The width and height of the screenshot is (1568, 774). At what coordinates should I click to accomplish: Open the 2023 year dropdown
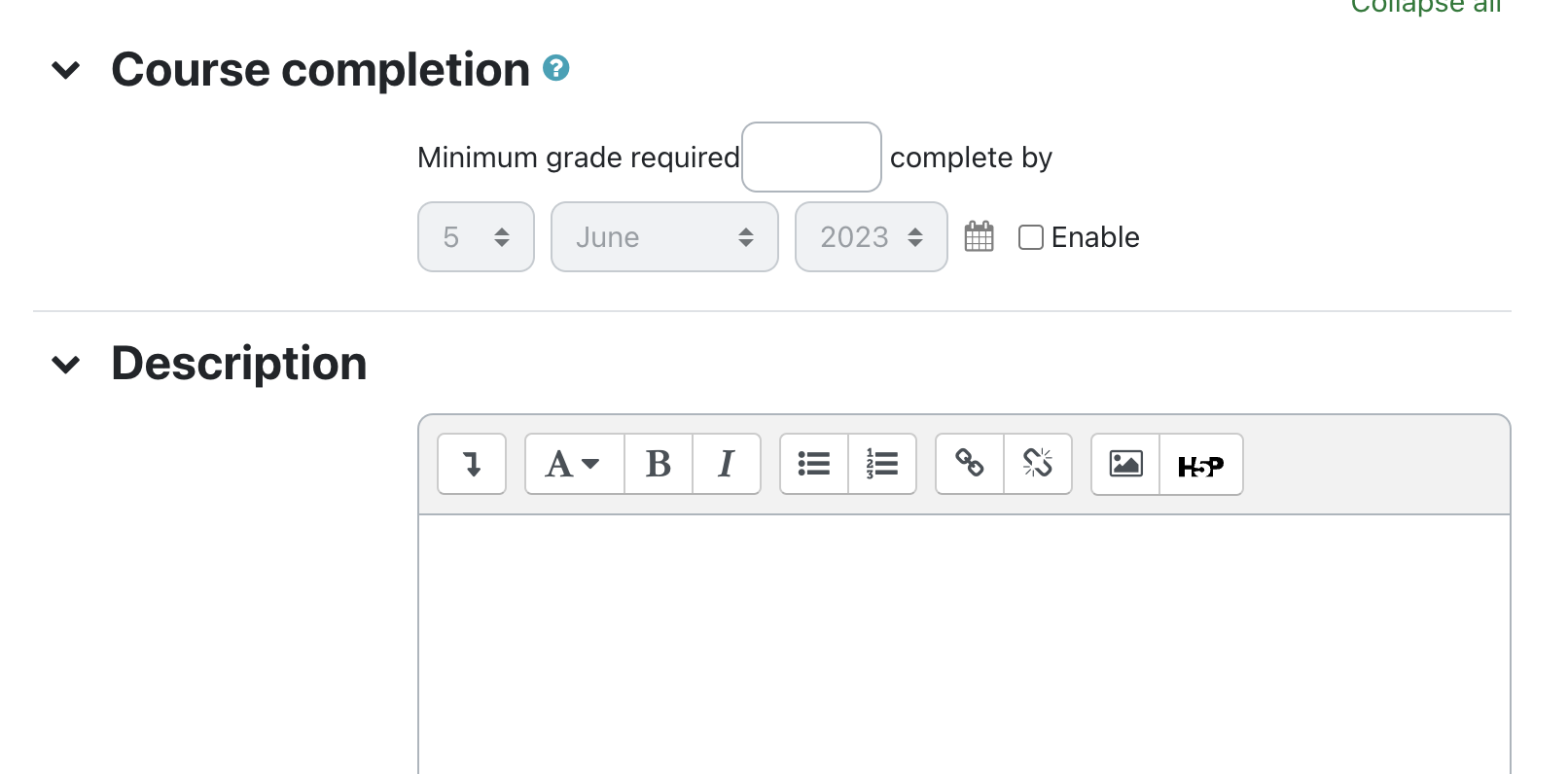(x=871, y=236)
